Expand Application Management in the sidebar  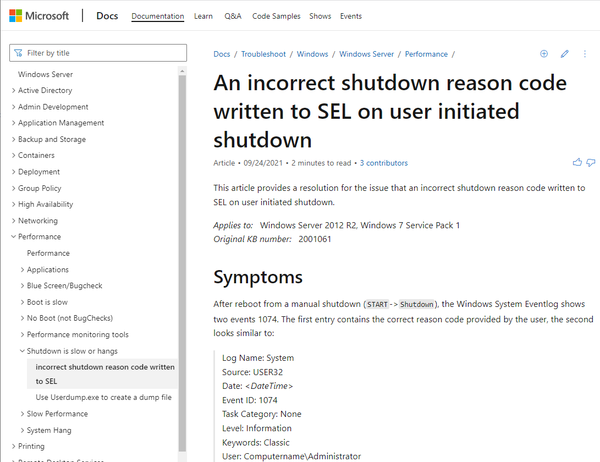[x=57, y=123]
